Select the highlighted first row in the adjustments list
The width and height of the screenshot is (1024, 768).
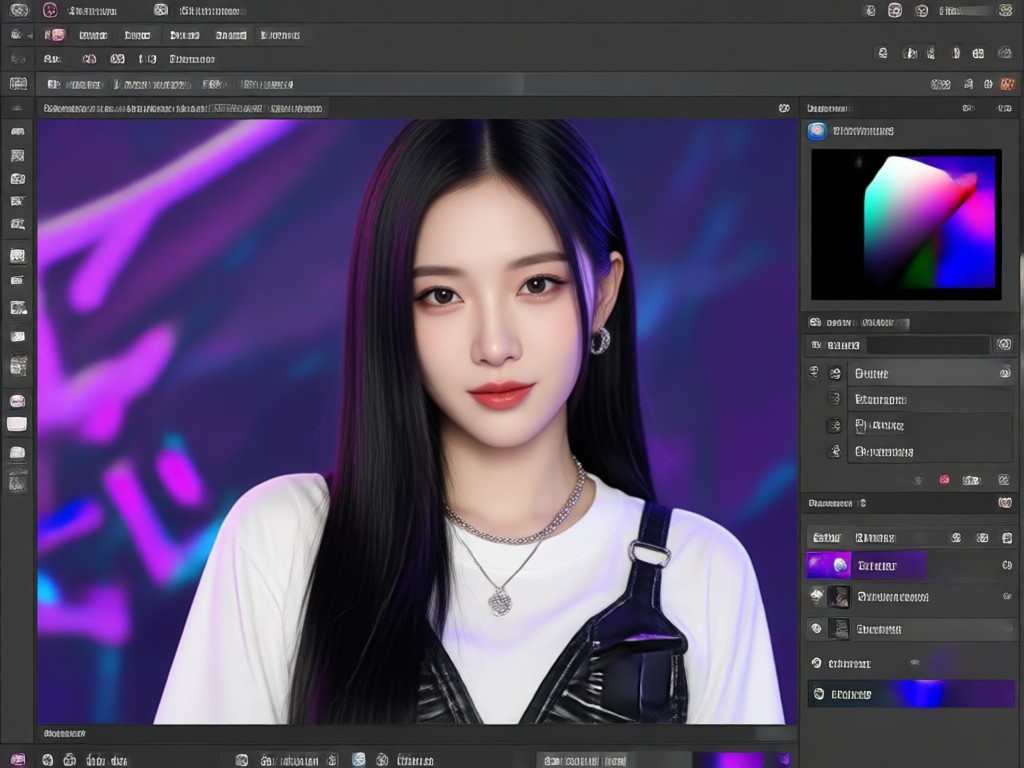pyautogui.click(x=930, y=374)
